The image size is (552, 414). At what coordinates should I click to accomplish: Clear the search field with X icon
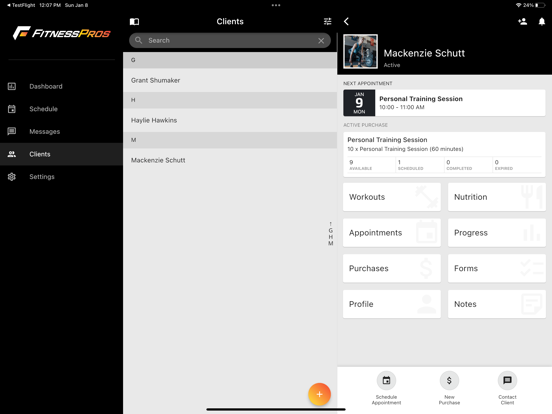(x=321, y=40)
